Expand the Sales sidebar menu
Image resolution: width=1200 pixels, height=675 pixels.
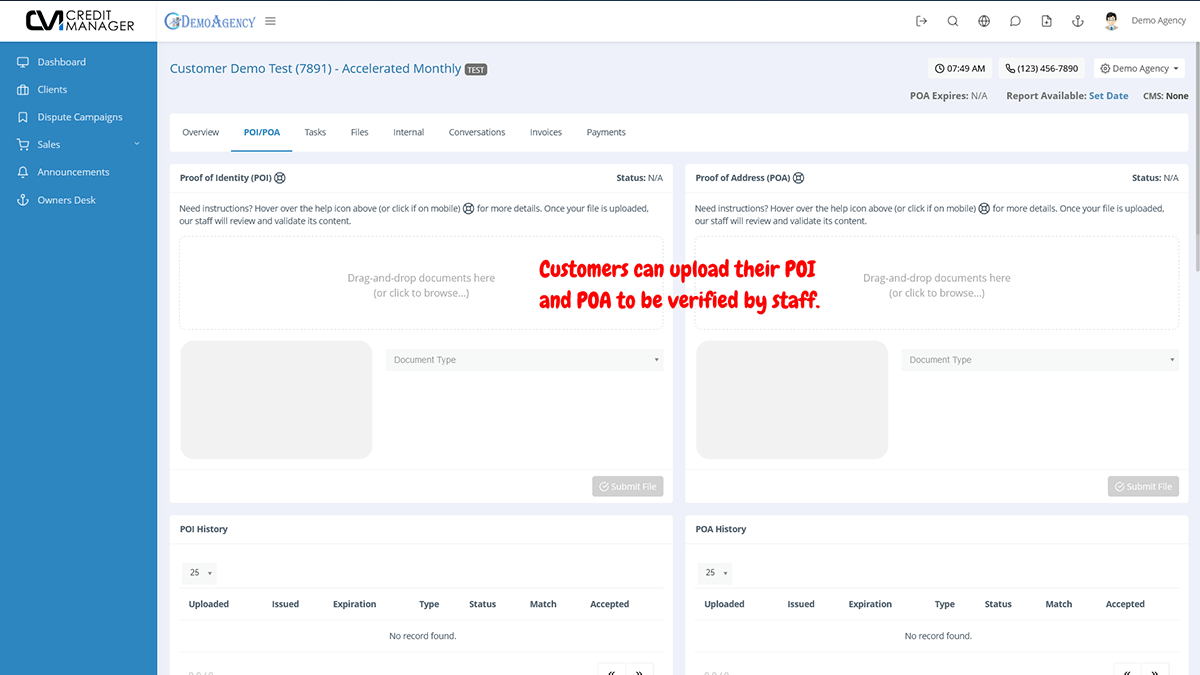[x=78, y=145]
